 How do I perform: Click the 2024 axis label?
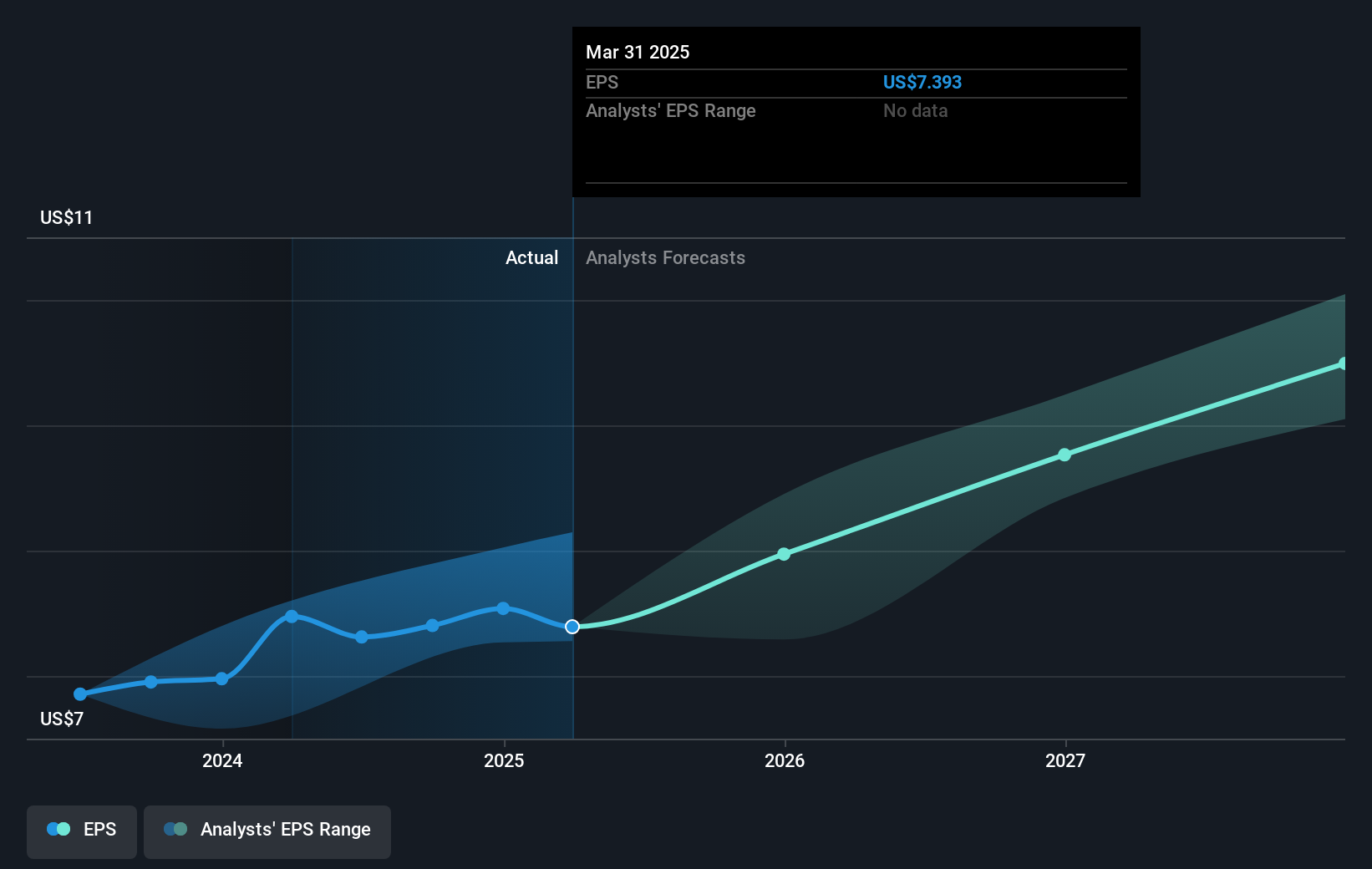pos(222,760)
